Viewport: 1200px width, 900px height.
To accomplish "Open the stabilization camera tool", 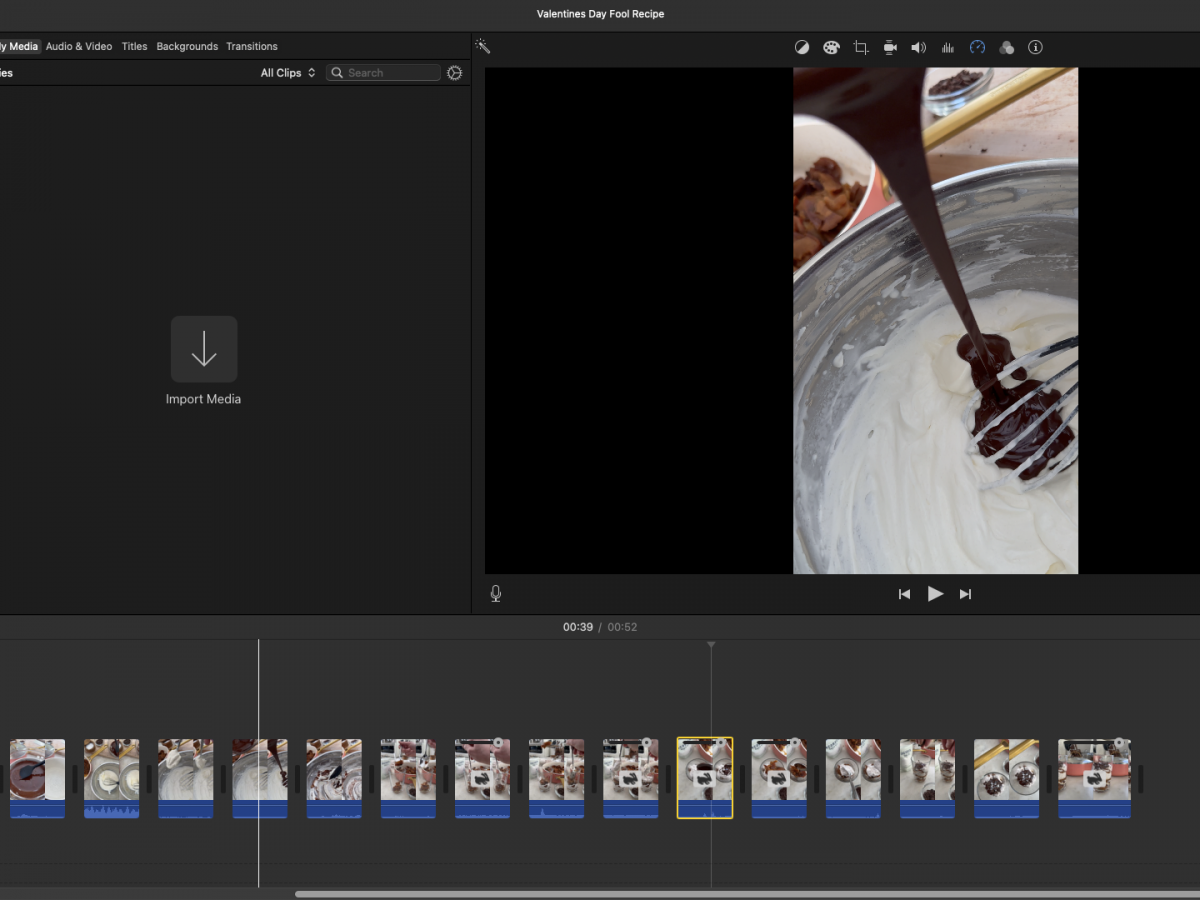I will point(890,47).
